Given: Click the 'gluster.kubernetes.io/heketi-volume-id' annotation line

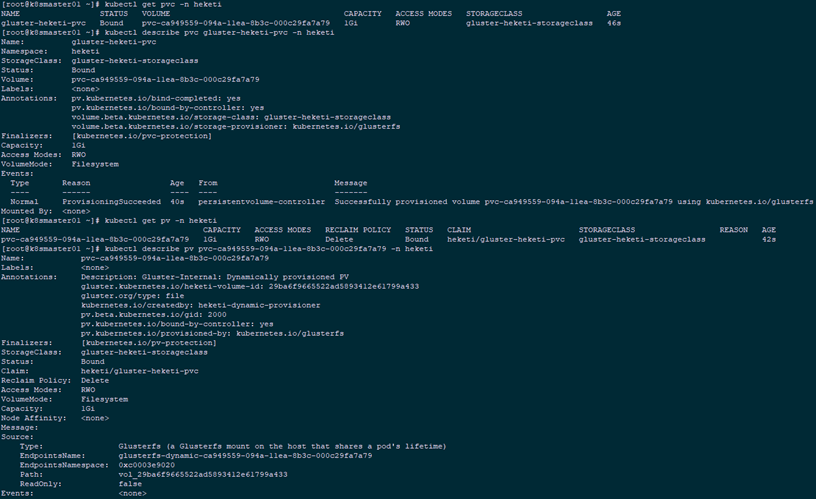Looking at the screenshot, I should (x=250, y=286).
